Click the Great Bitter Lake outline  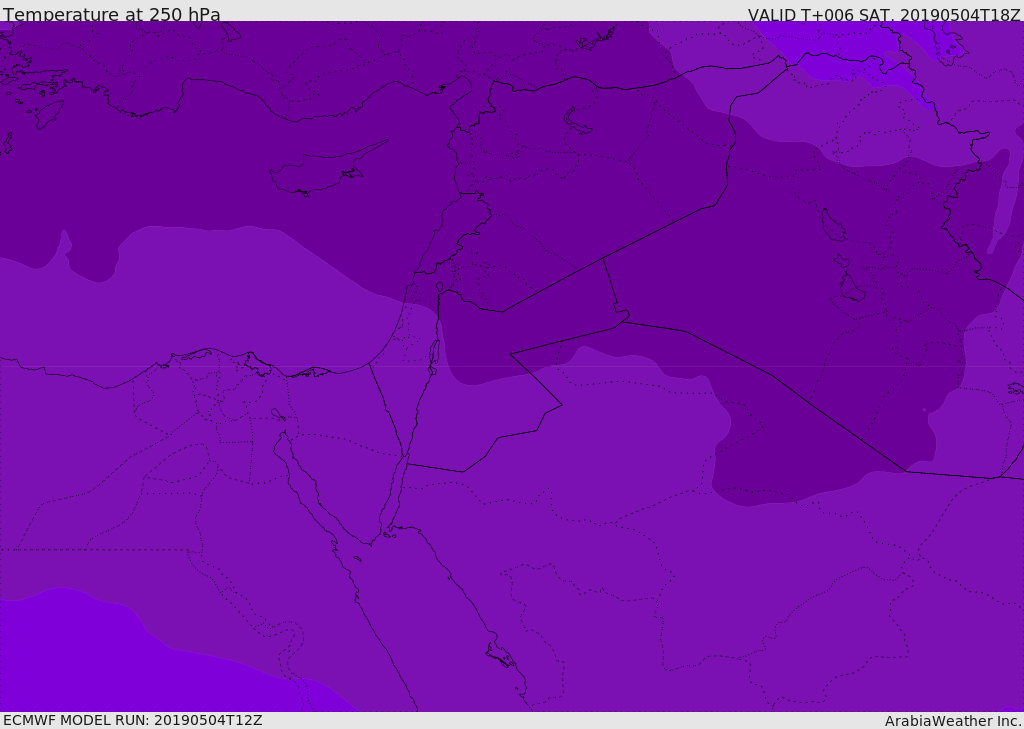tap(278, 414)
